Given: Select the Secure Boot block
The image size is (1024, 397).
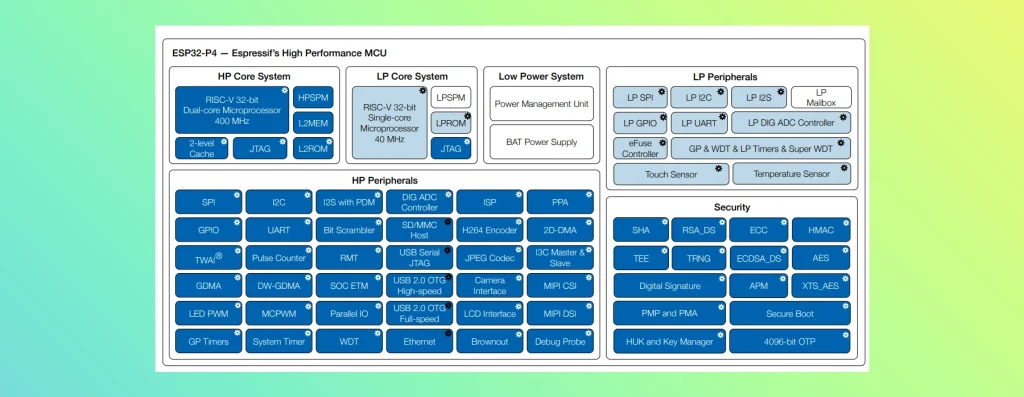Looking at the screenshot, I should (x=790, y=313).
